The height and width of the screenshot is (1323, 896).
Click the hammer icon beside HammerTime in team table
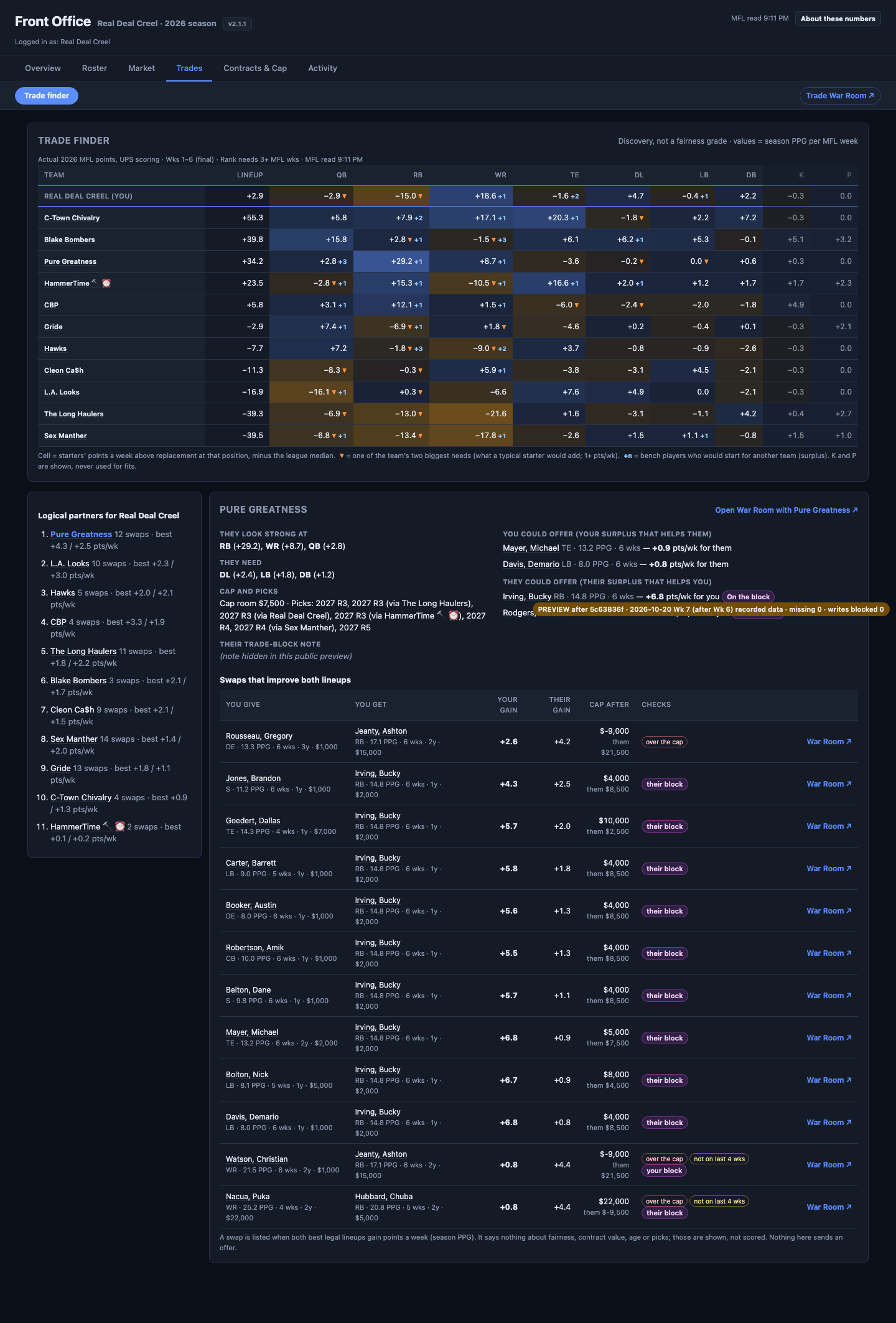(94, 282)
